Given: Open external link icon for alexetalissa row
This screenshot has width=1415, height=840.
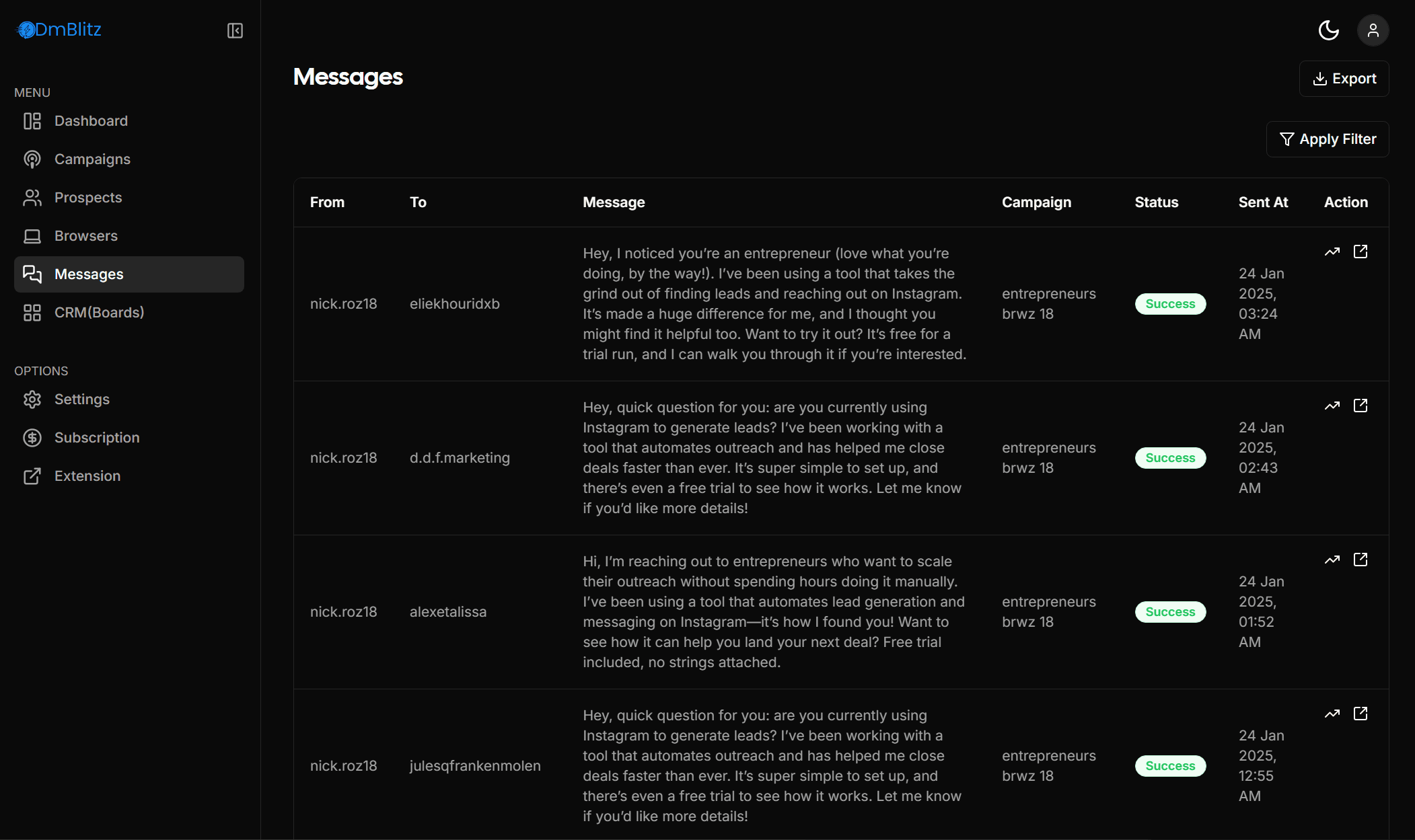Looking at the screenshot, I should click(x=1360, y=560).
